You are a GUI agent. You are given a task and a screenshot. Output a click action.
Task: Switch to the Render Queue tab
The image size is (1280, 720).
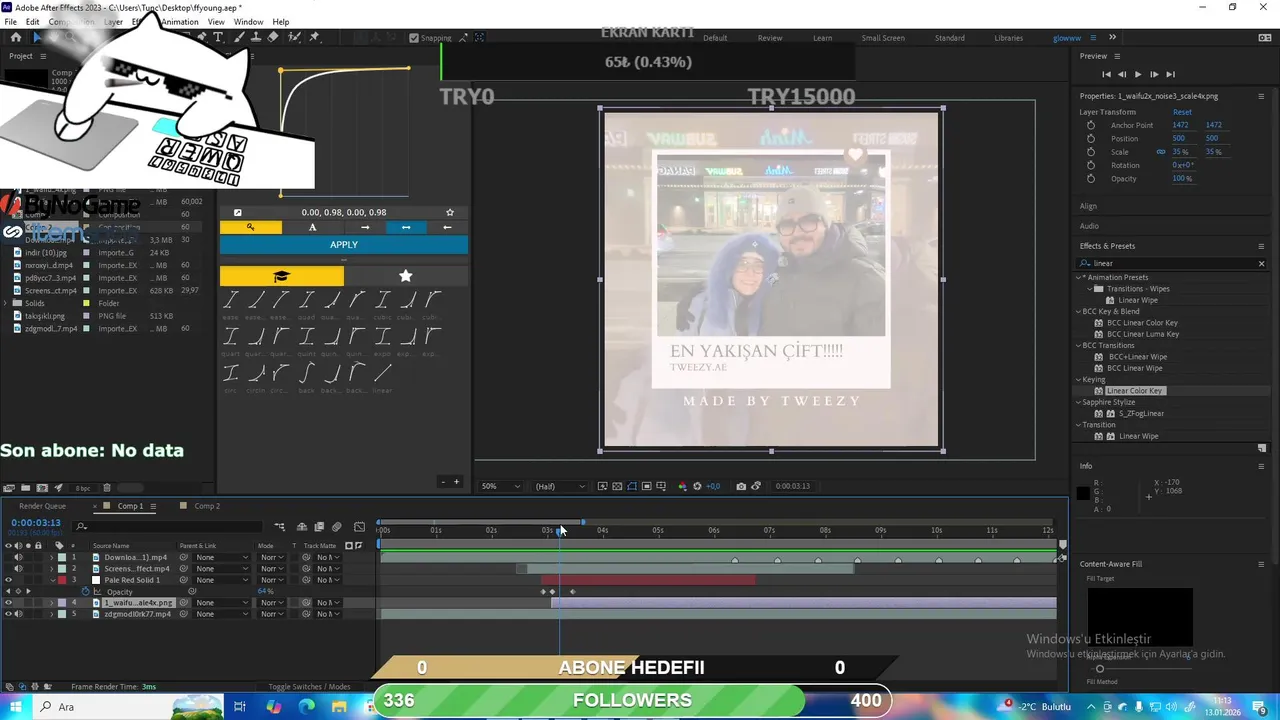pyautogui.click(x=42, y=506)
